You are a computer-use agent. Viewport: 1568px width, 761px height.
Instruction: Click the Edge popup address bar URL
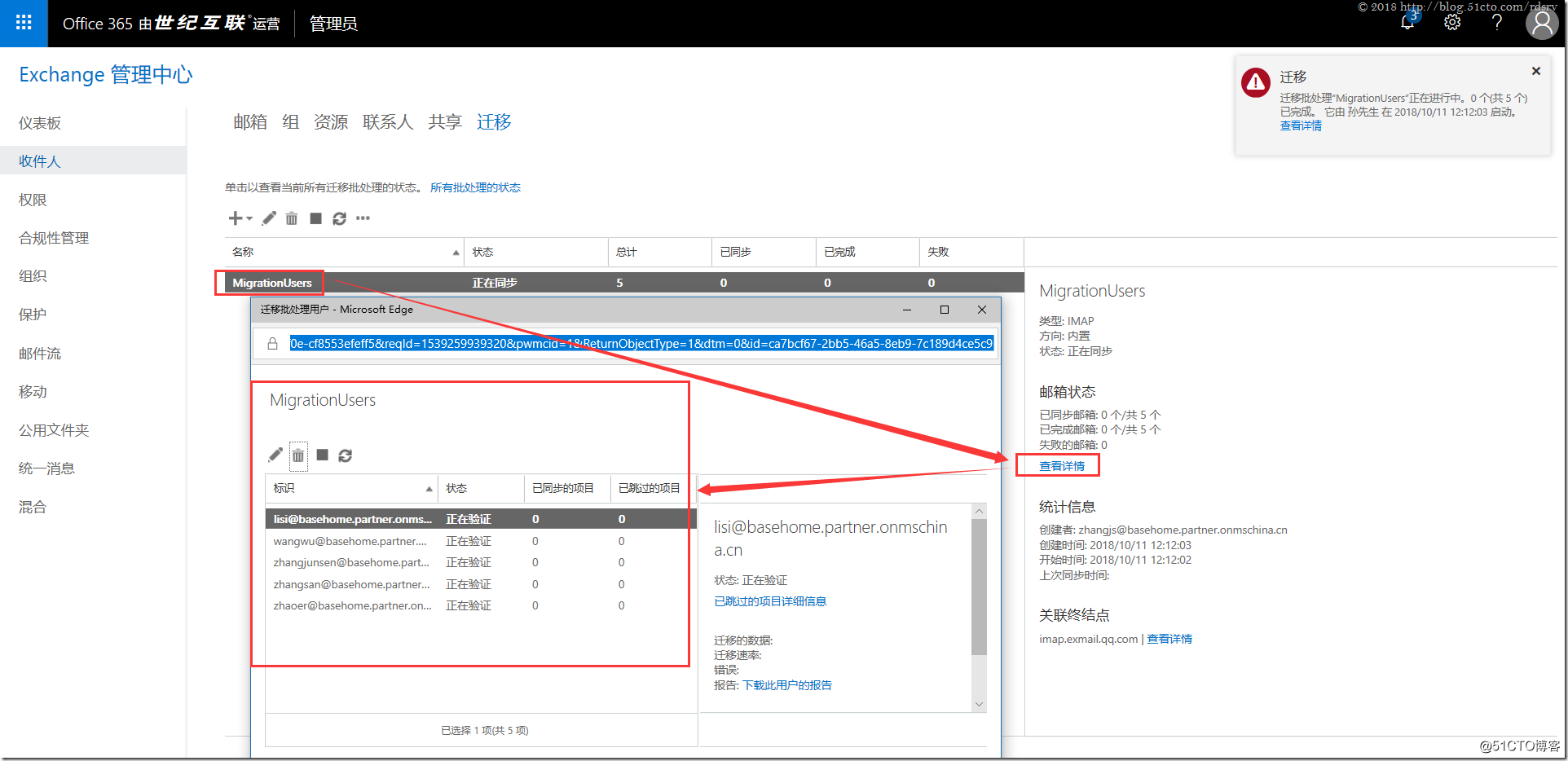(641, 344)
